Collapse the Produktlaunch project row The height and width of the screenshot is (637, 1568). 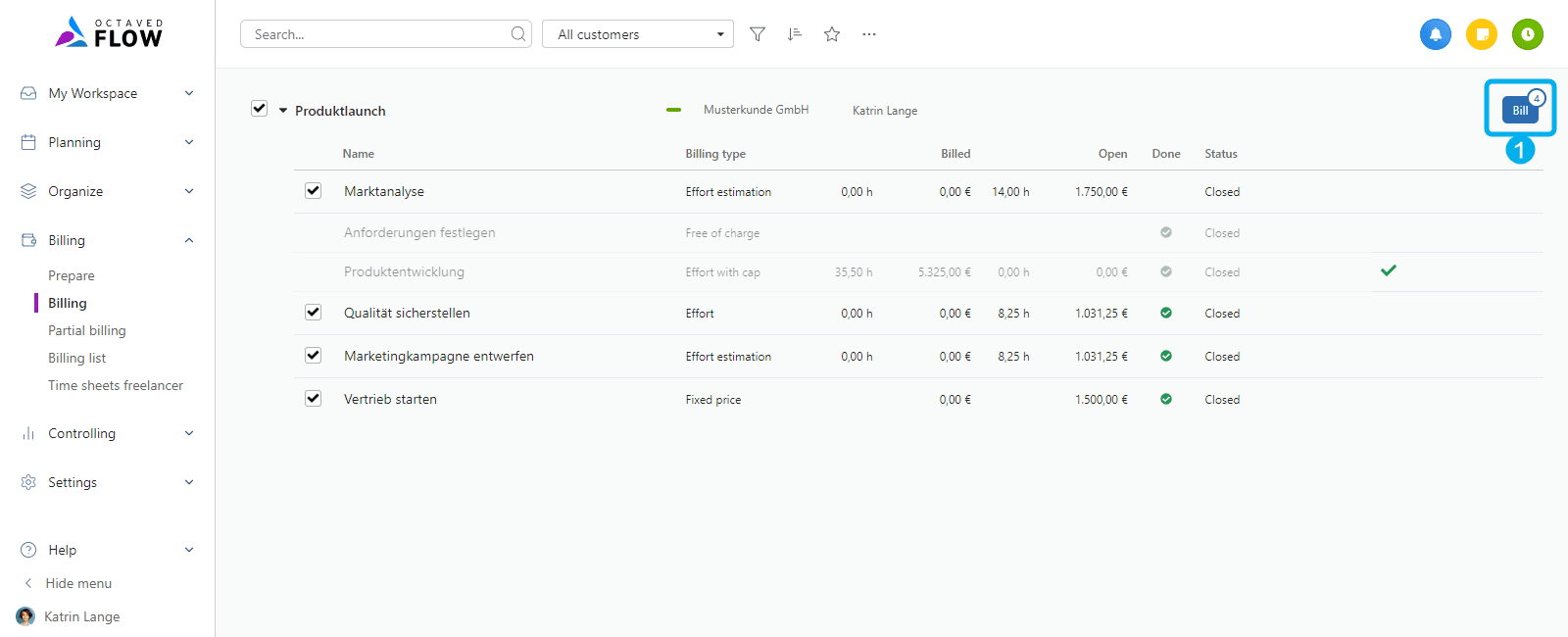point(283,111)
